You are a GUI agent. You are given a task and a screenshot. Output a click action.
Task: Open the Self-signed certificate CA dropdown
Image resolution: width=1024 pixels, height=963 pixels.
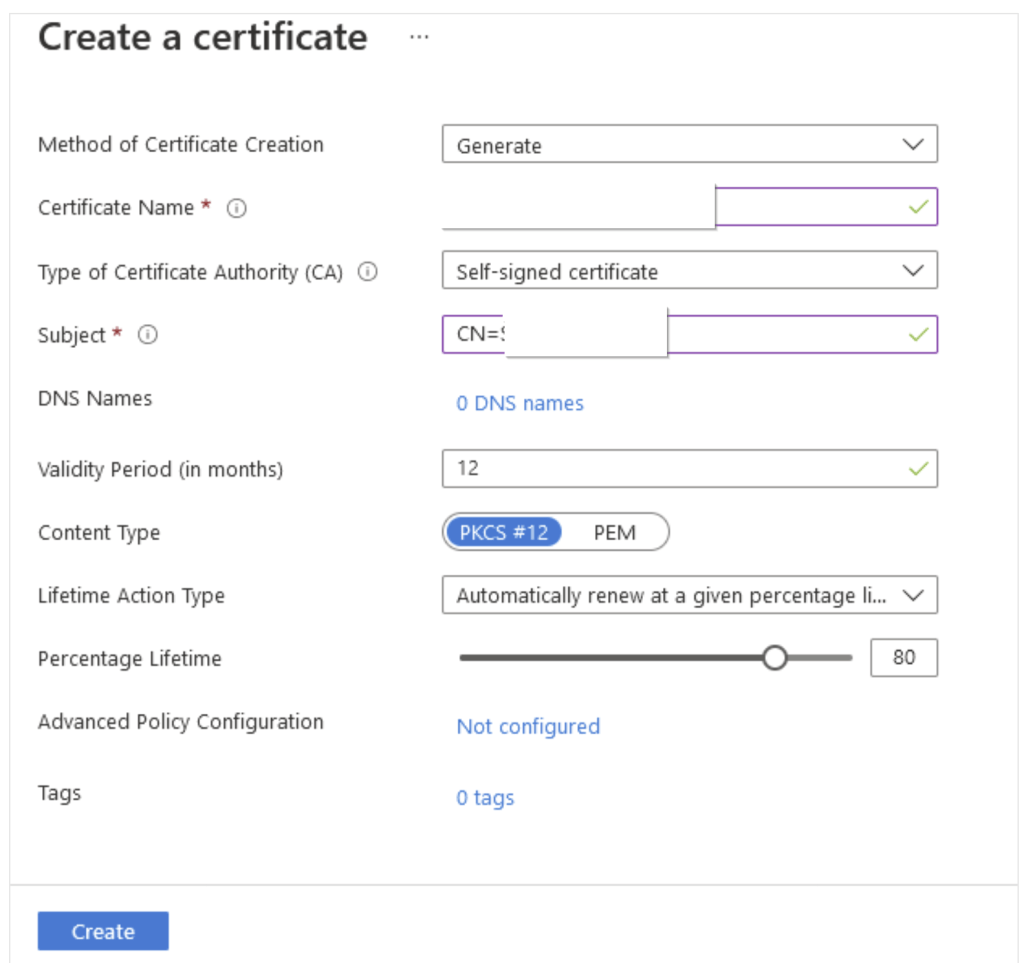point(689,271)
